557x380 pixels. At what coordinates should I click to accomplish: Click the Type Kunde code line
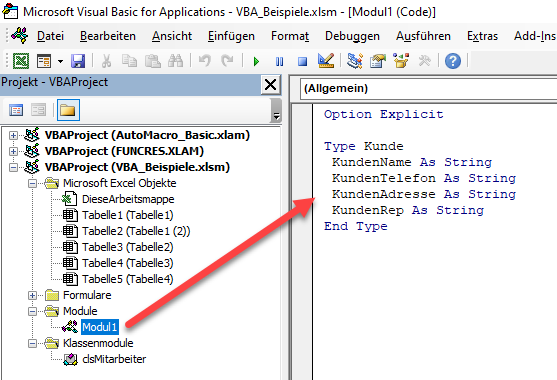point(364,146)
